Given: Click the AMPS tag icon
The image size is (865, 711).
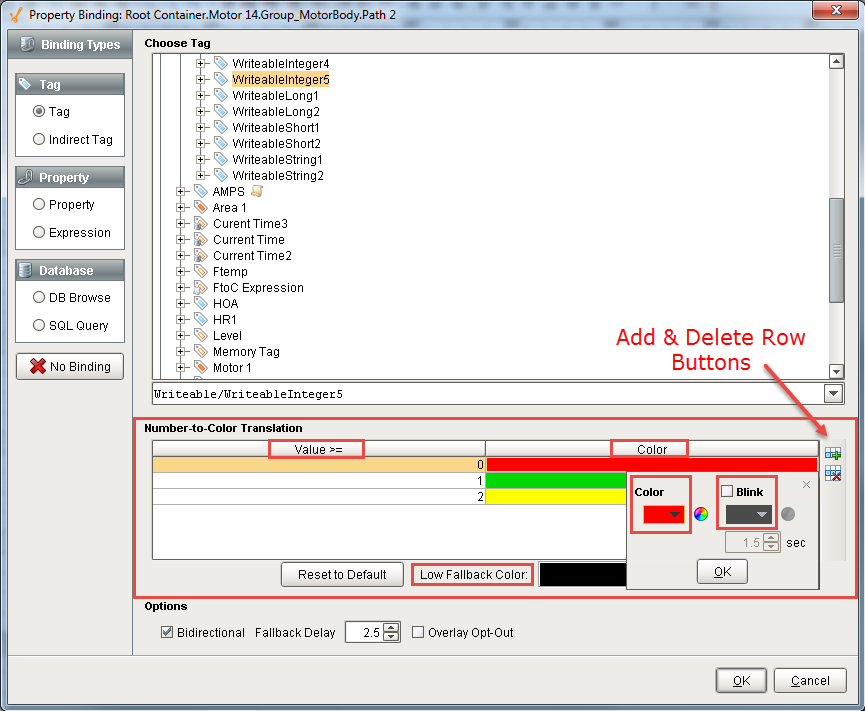Looking at the screenshot, I should [201, 192].
